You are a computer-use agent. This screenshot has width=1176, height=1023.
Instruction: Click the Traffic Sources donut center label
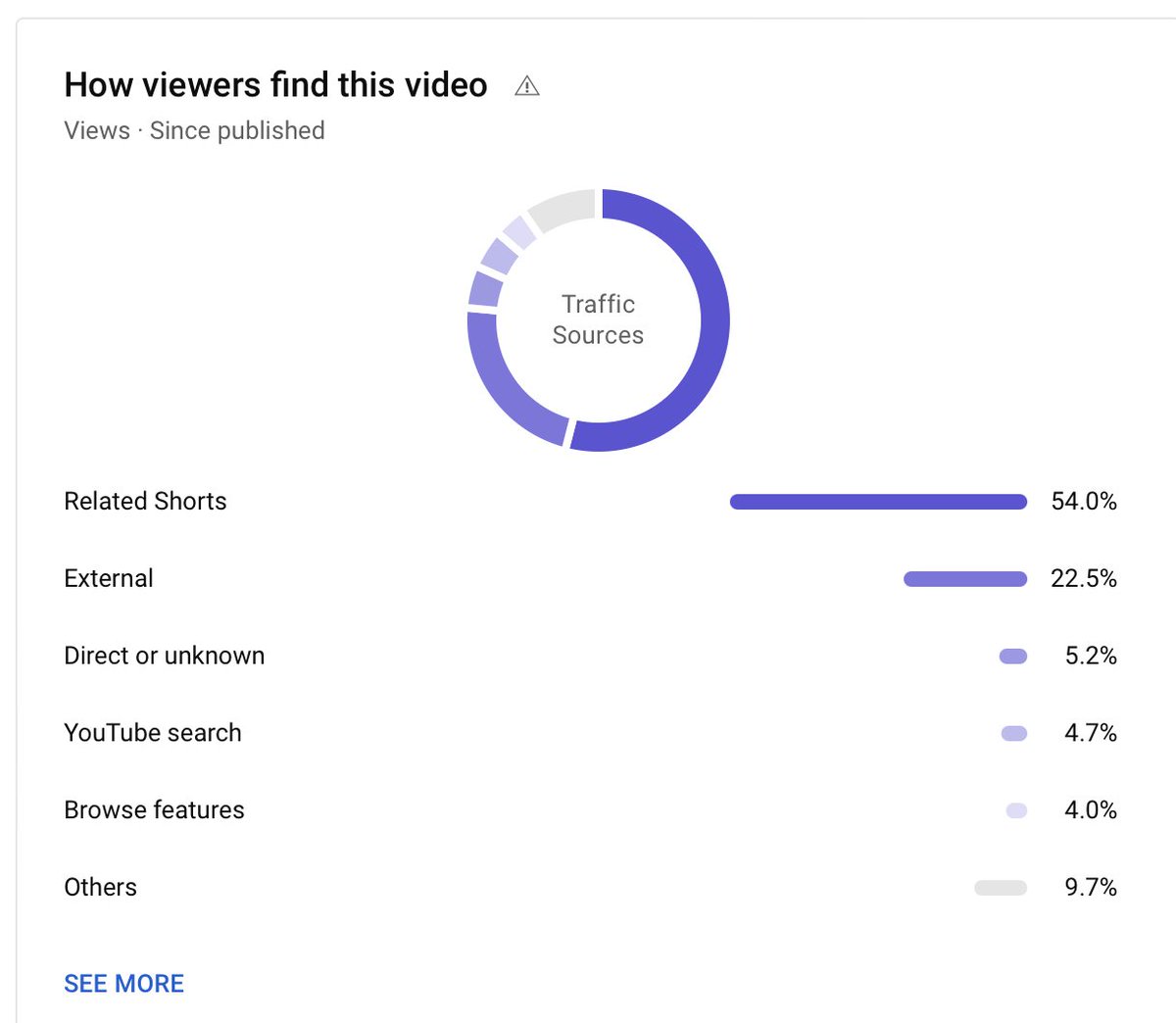[x=598, y=319]
